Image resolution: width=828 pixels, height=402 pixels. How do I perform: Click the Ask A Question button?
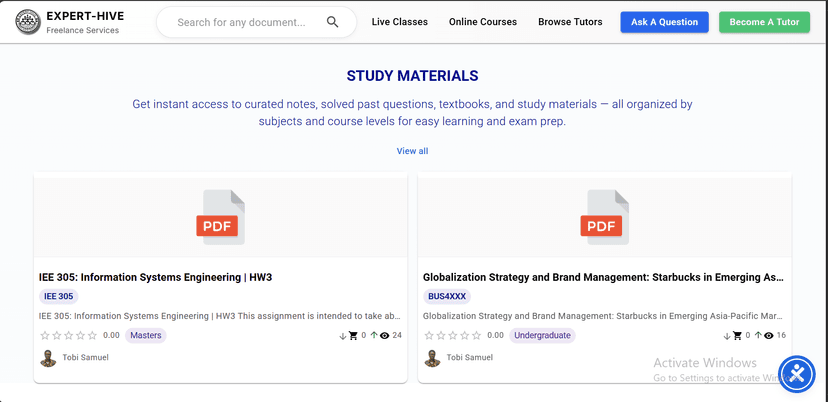pyautogui.click(x=664, y=22)
